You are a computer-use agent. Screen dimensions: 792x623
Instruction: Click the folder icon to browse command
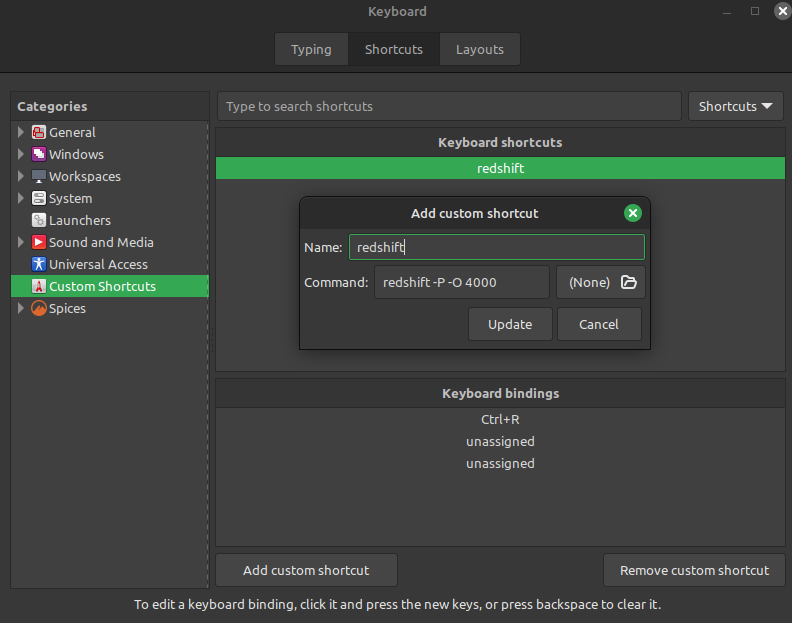click(628, 282)
